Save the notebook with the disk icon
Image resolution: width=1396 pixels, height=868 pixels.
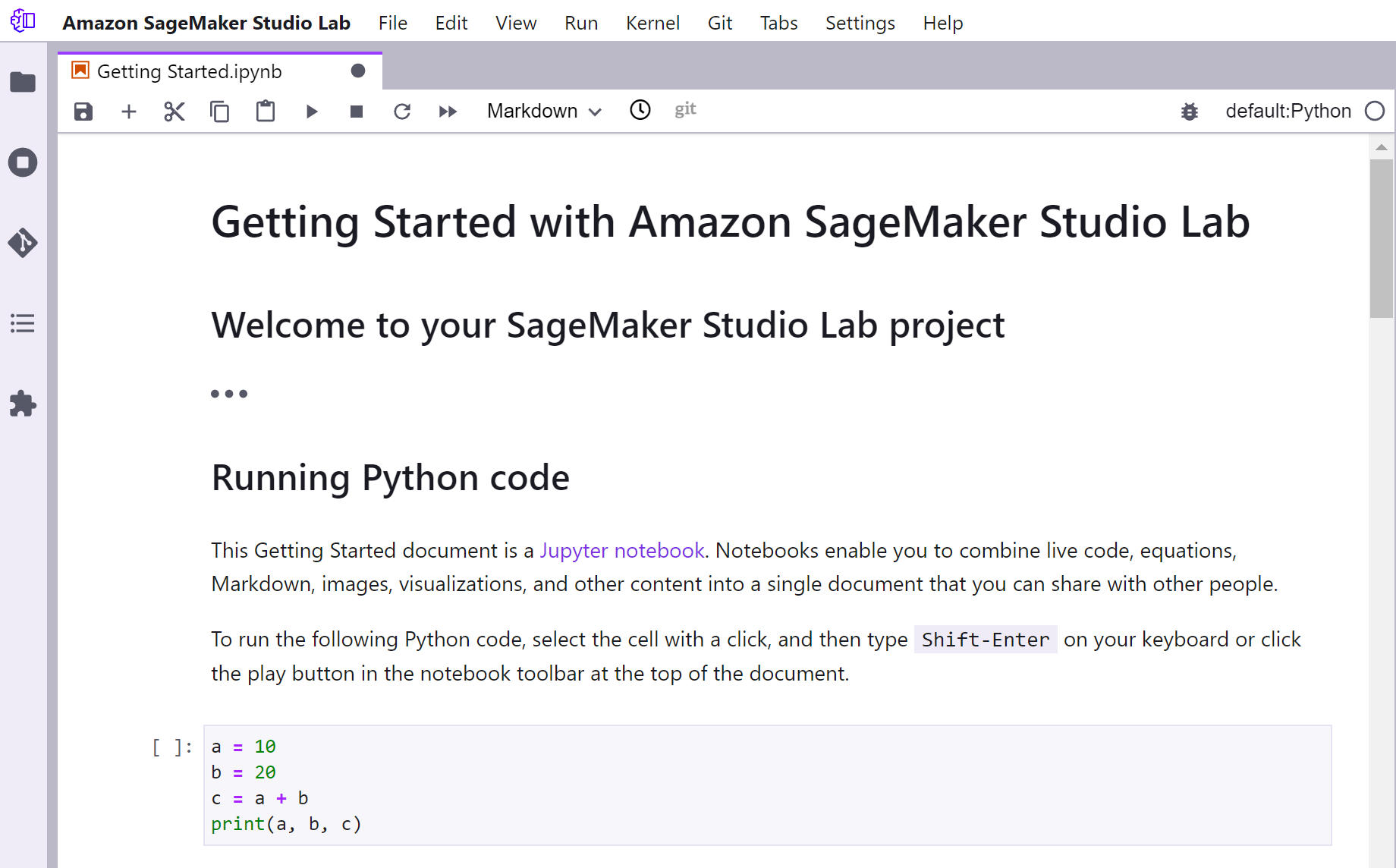(x=83, y=112)
